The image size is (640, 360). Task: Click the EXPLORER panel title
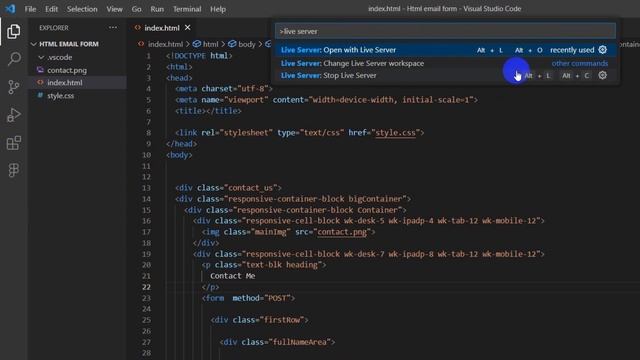(x=54, y=28)
